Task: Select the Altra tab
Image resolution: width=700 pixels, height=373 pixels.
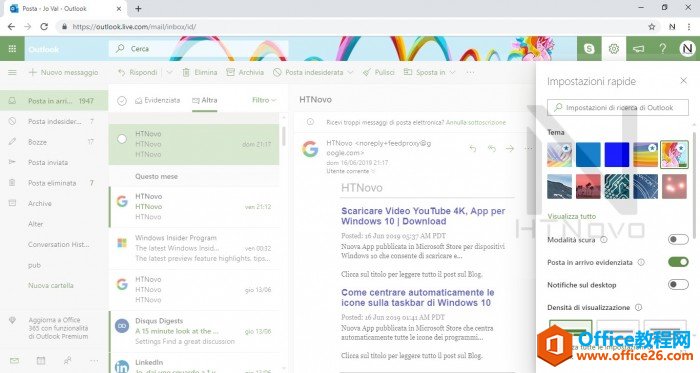Action: (205, 100)
